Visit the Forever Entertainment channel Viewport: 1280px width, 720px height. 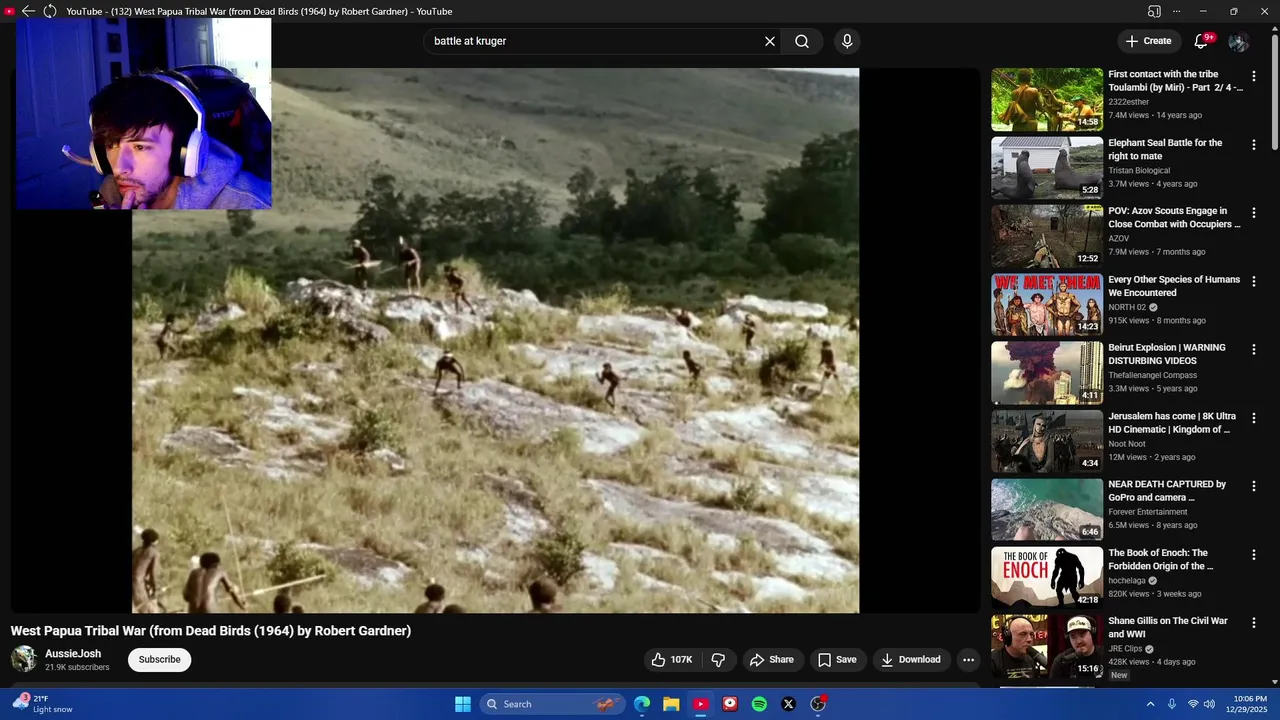pos(1148,512)
